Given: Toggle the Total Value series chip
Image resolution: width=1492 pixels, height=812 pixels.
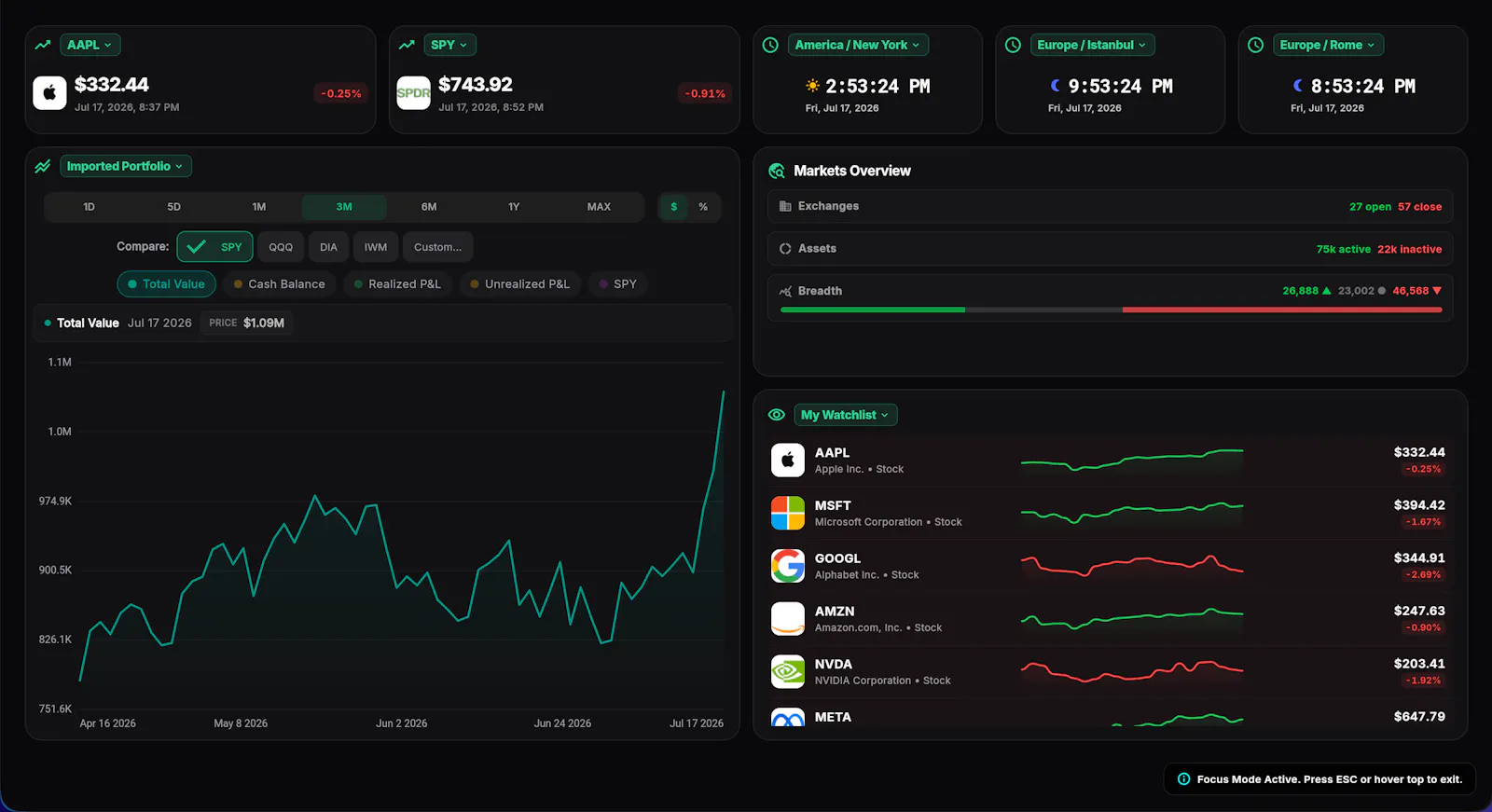Looking at the screenshot, I should [166, 284].
